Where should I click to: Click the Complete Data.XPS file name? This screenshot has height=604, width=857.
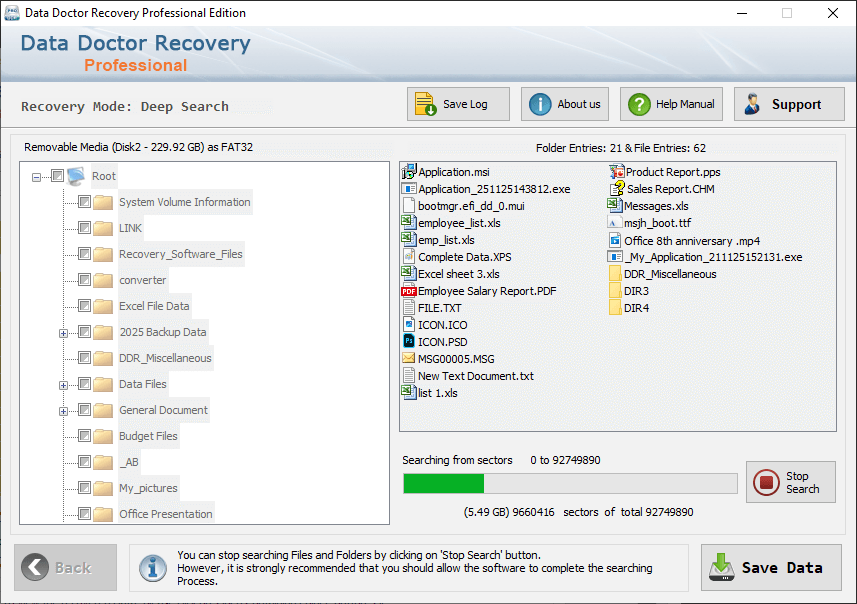(465, 257)
